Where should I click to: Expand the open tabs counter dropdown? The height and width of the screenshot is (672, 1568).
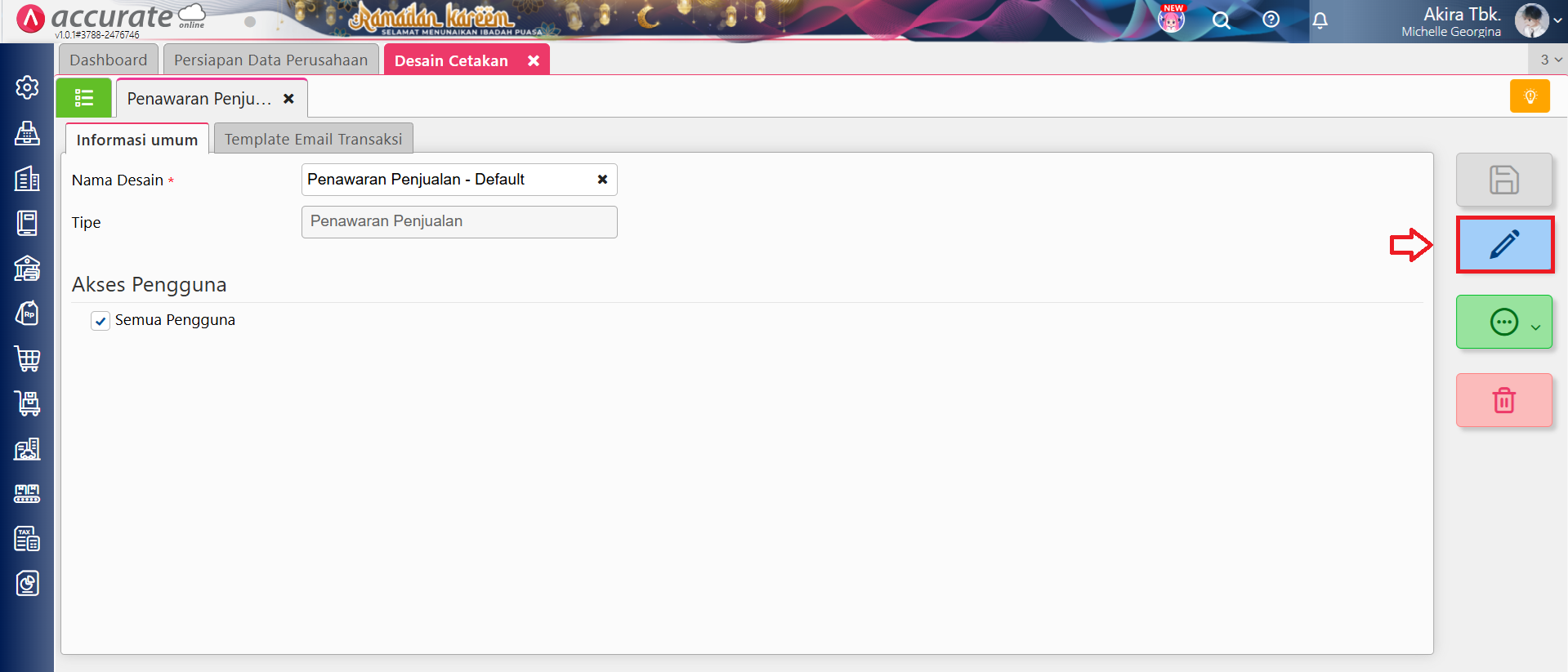click(x=1550, y=60)
